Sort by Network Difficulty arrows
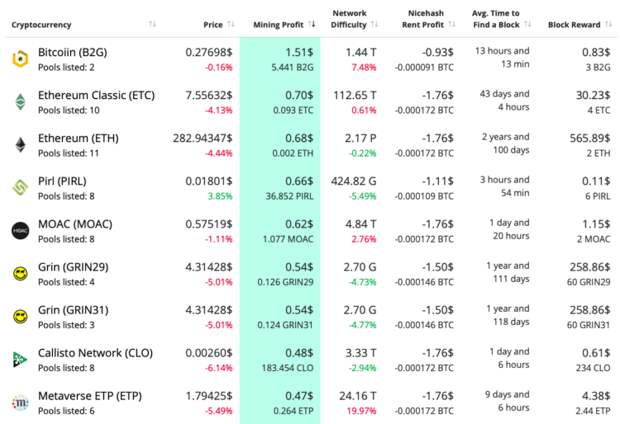This screenshot has height=424, width=620. 375,25
